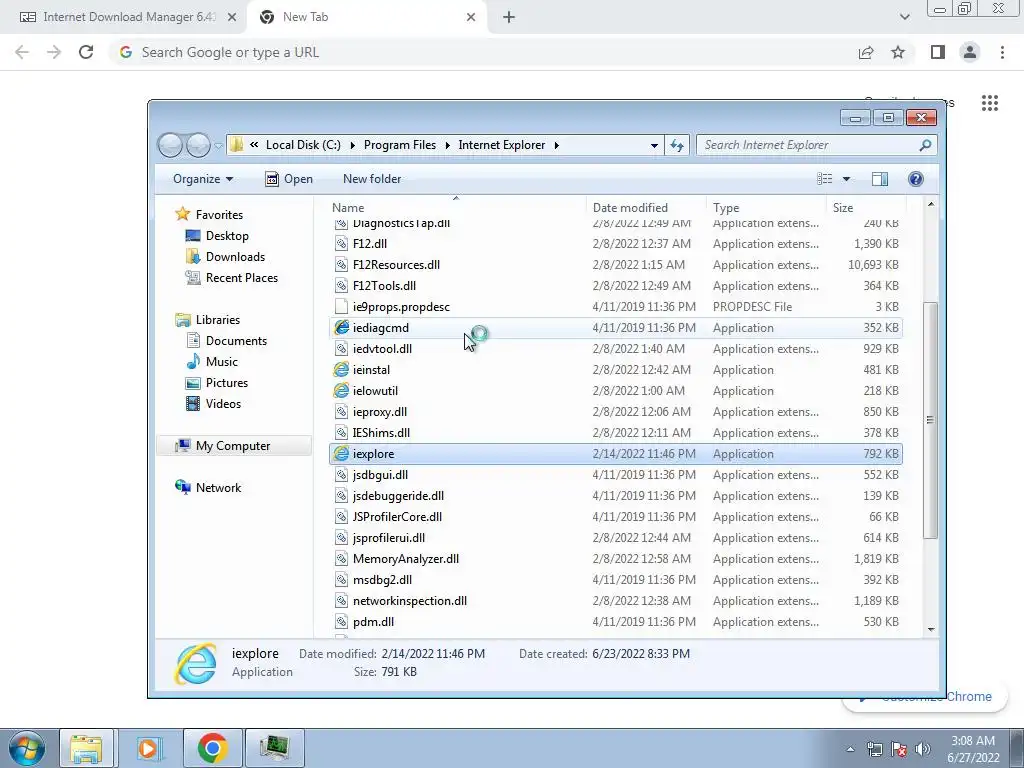Click Chrome taskbar icon

212,748
